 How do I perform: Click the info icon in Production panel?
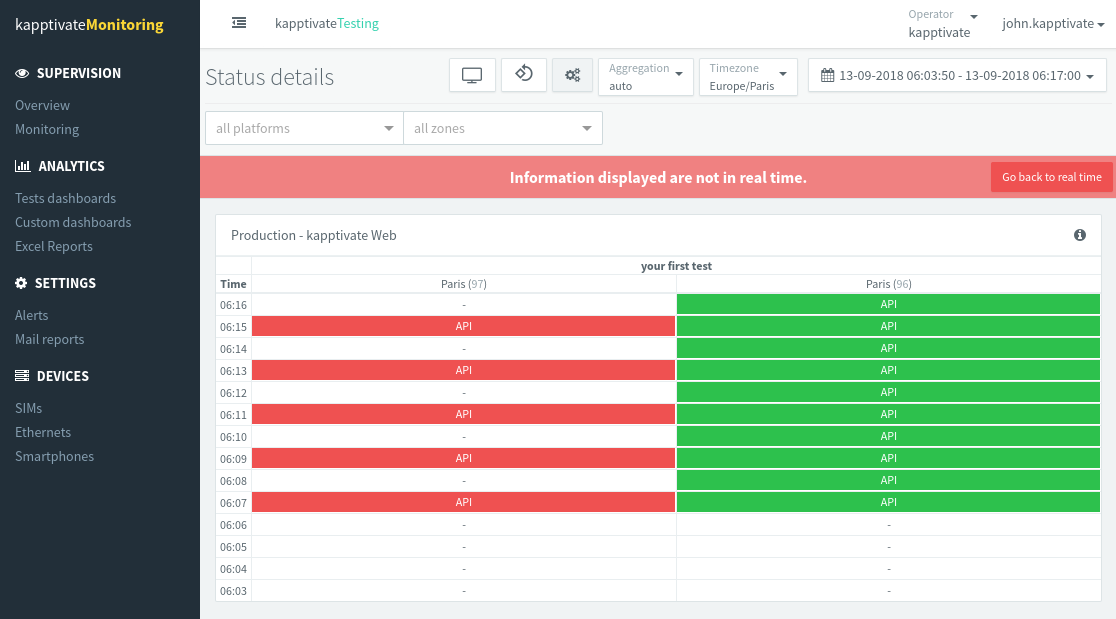tap(1080, 235)
